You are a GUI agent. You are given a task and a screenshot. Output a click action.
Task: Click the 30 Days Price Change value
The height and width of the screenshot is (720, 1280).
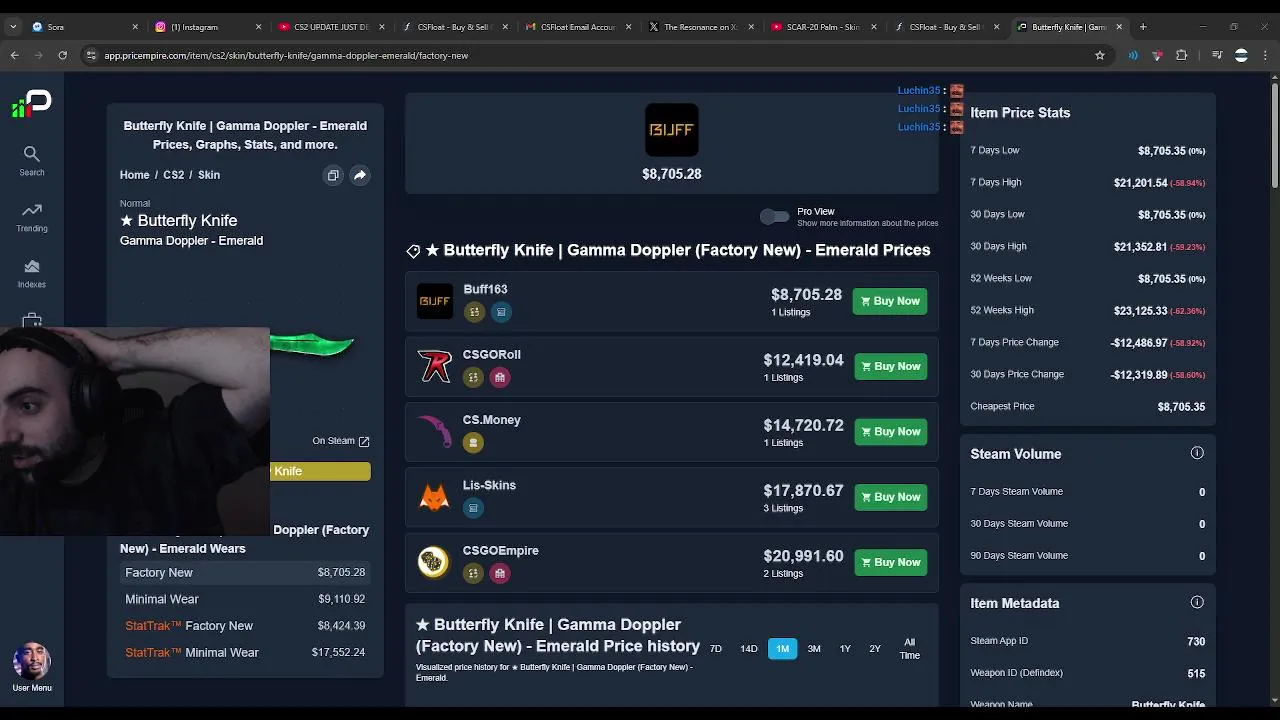point(1139,374)
